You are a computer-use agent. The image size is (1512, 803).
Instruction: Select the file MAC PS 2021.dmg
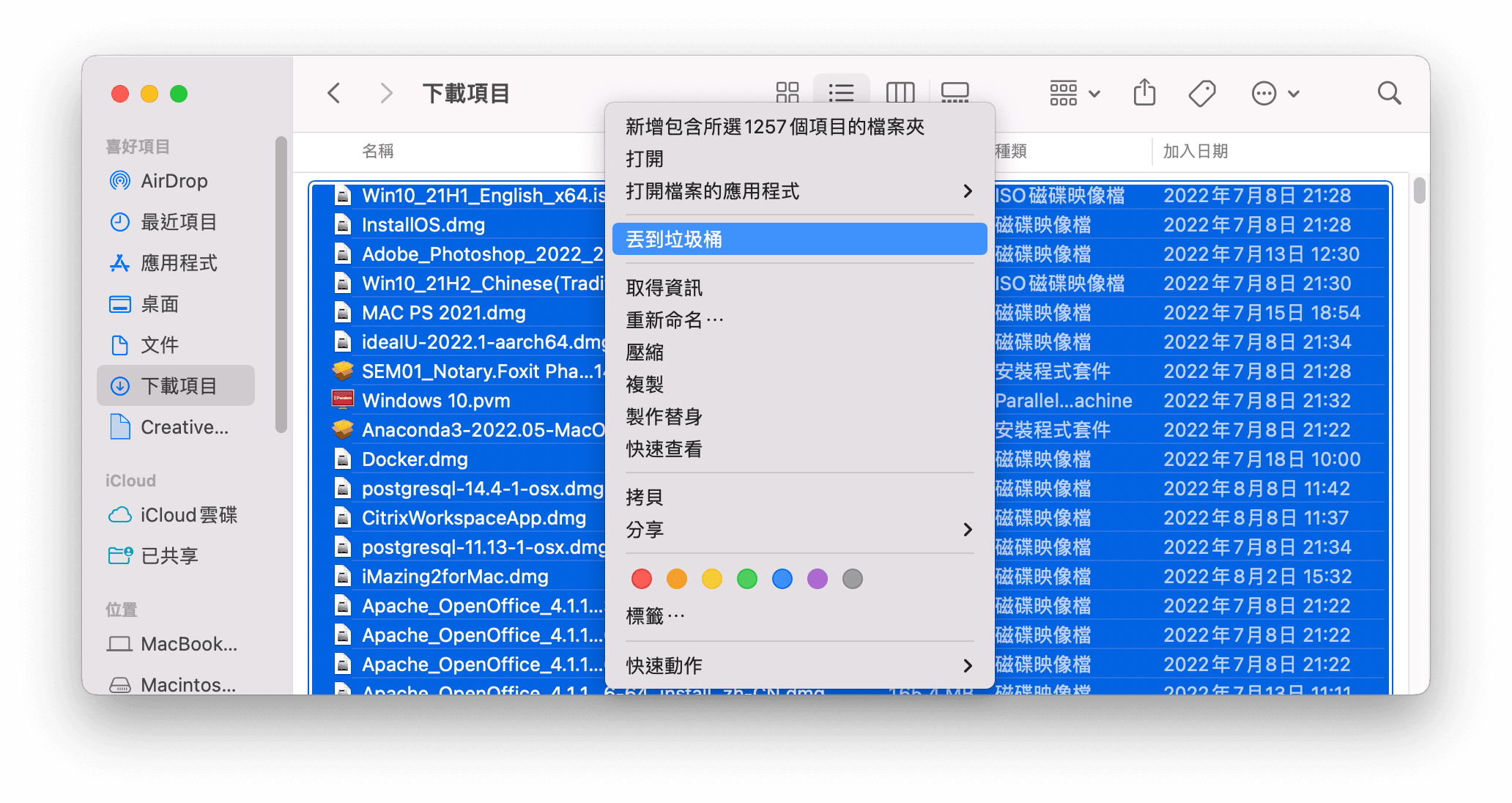[x=444, y=313]
